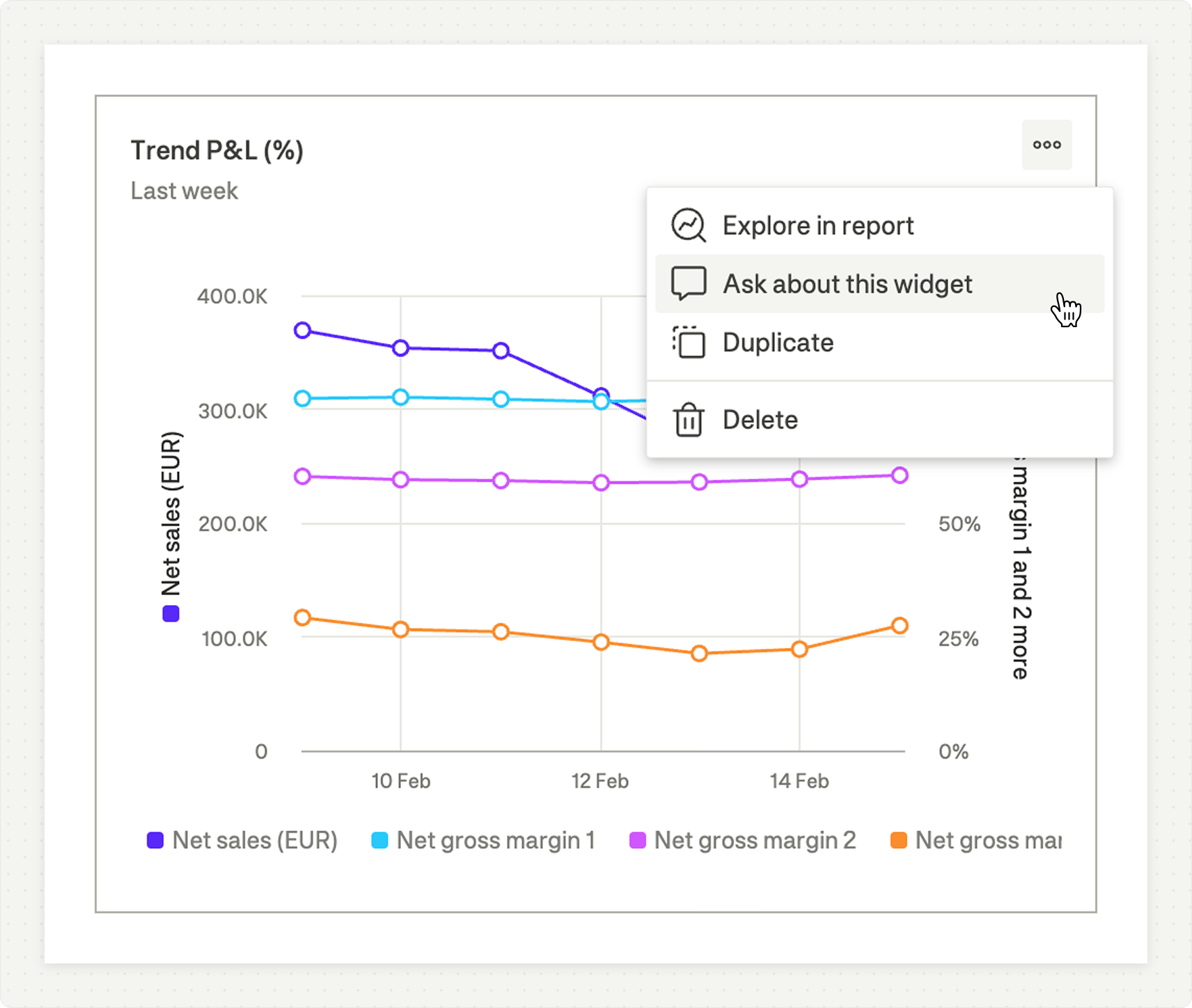This screenshot has height=1008, width=1192.
Task: Click the purple Net sales legend swatch
Action: point(155,840)
